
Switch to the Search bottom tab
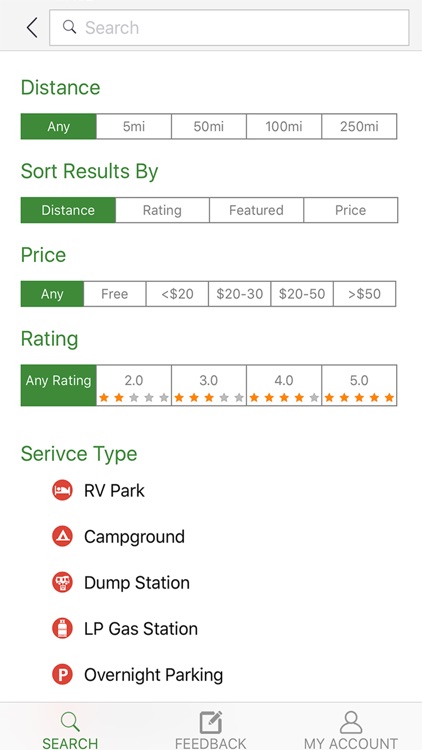(x=70, y=730)
